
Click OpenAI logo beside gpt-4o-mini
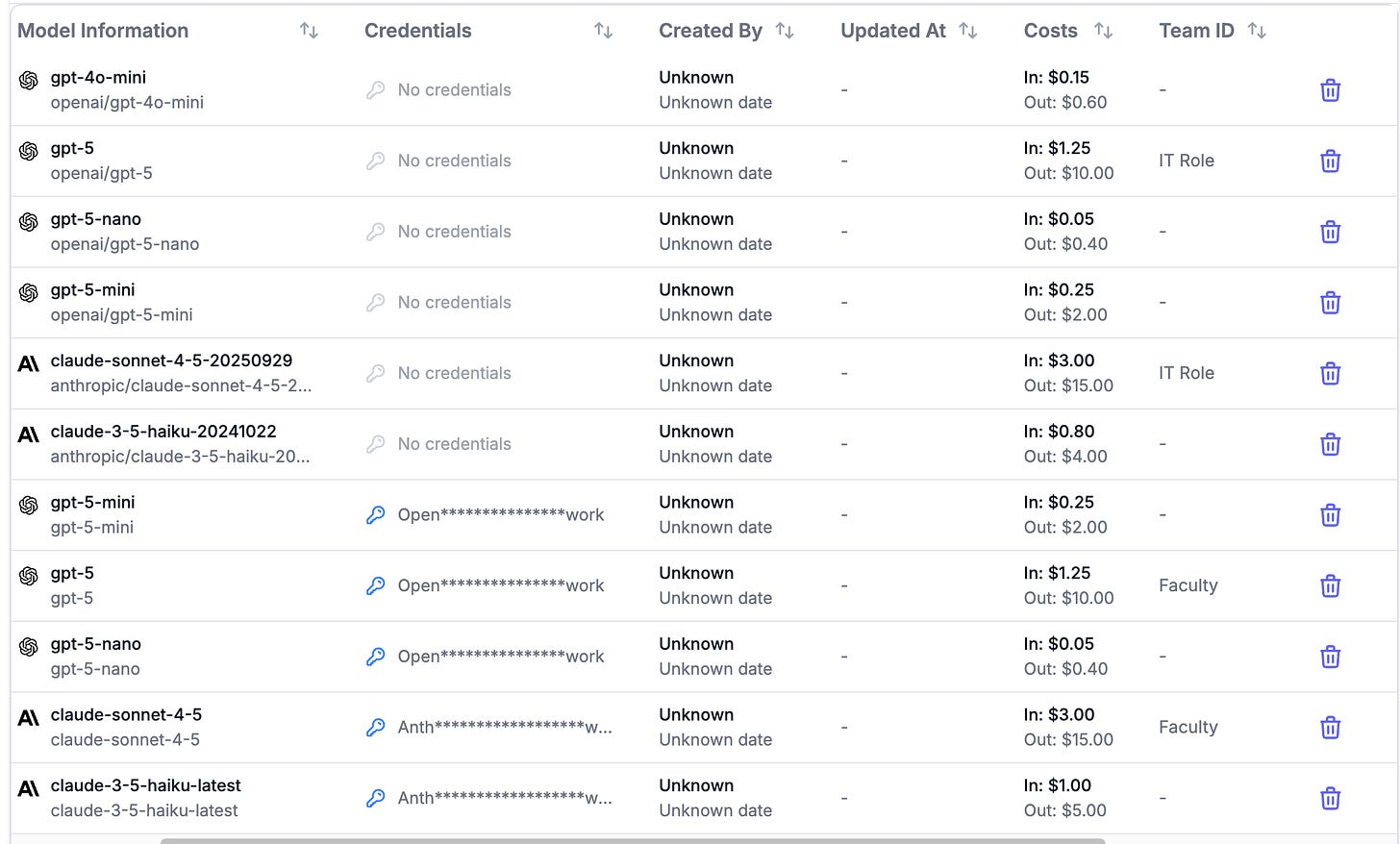tap(29, 80)
